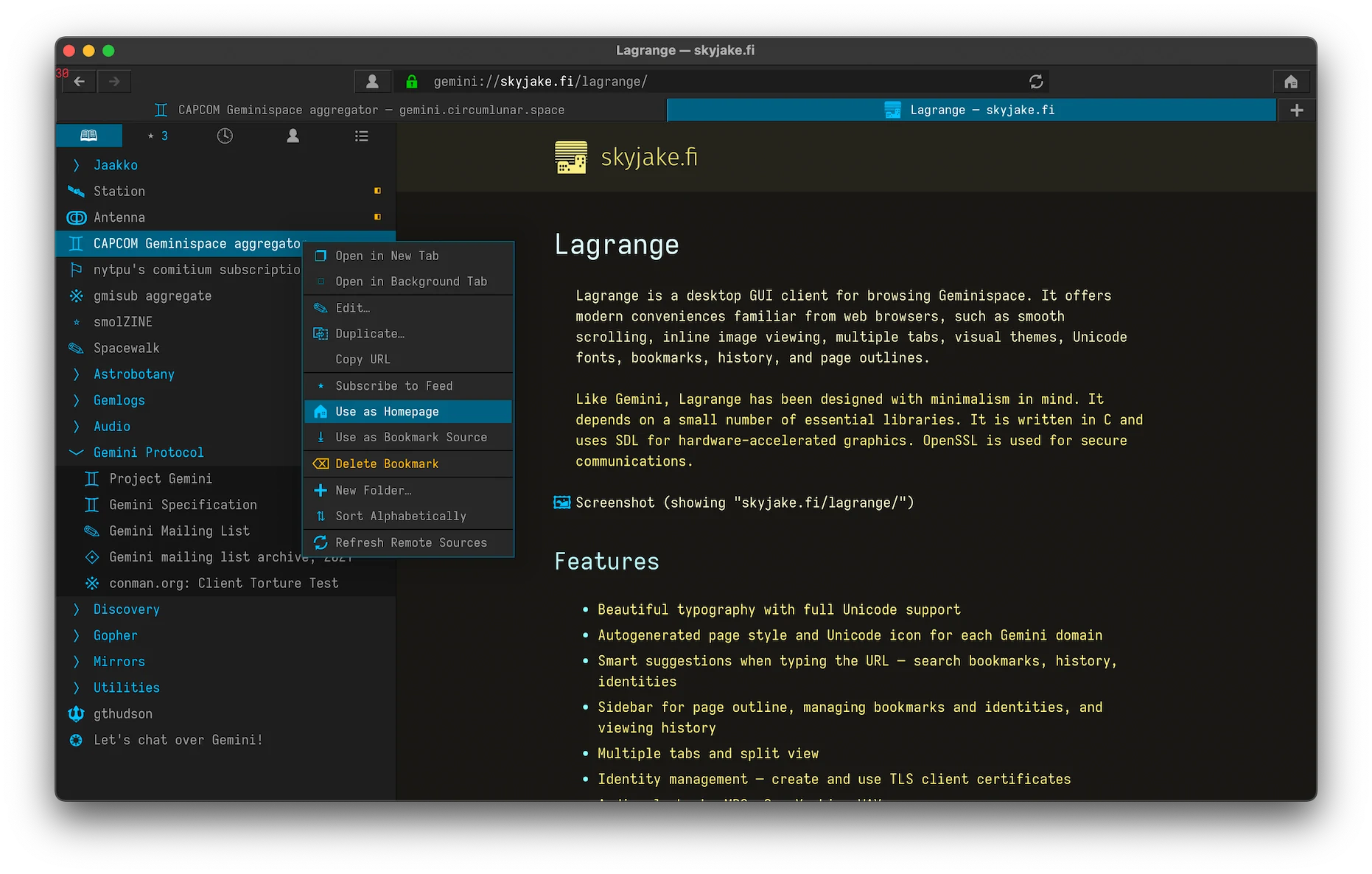This screenshot has height=874, width=1372.
Task: Open the History clock sidebar tab
Action: click(225, 136)
